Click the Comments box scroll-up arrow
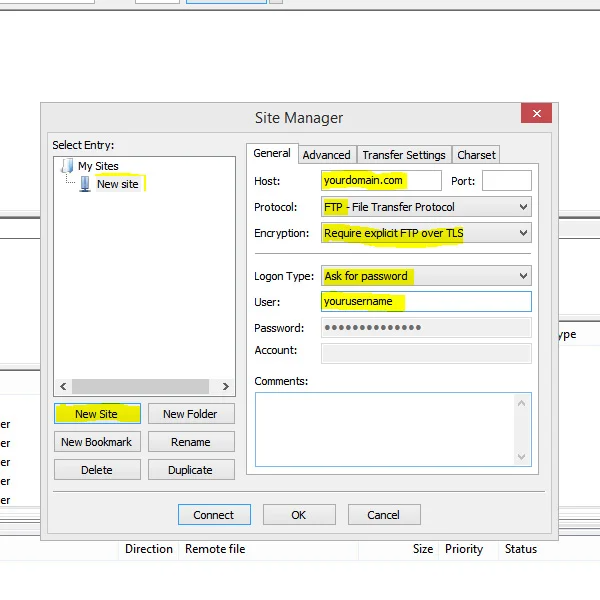 click(x=521, y=403)
